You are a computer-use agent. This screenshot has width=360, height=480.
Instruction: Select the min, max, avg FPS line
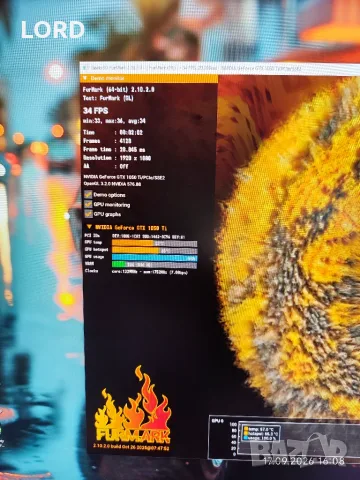tap(114, 121)
